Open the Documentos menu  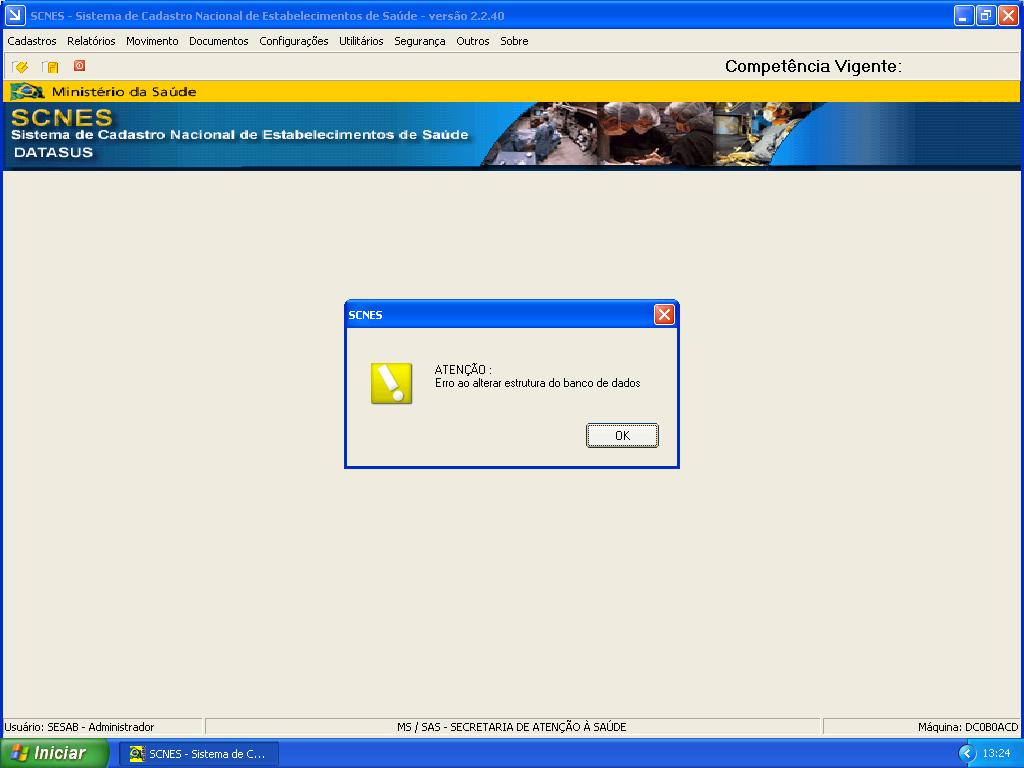pyautogui.click(x=219, y=41)
